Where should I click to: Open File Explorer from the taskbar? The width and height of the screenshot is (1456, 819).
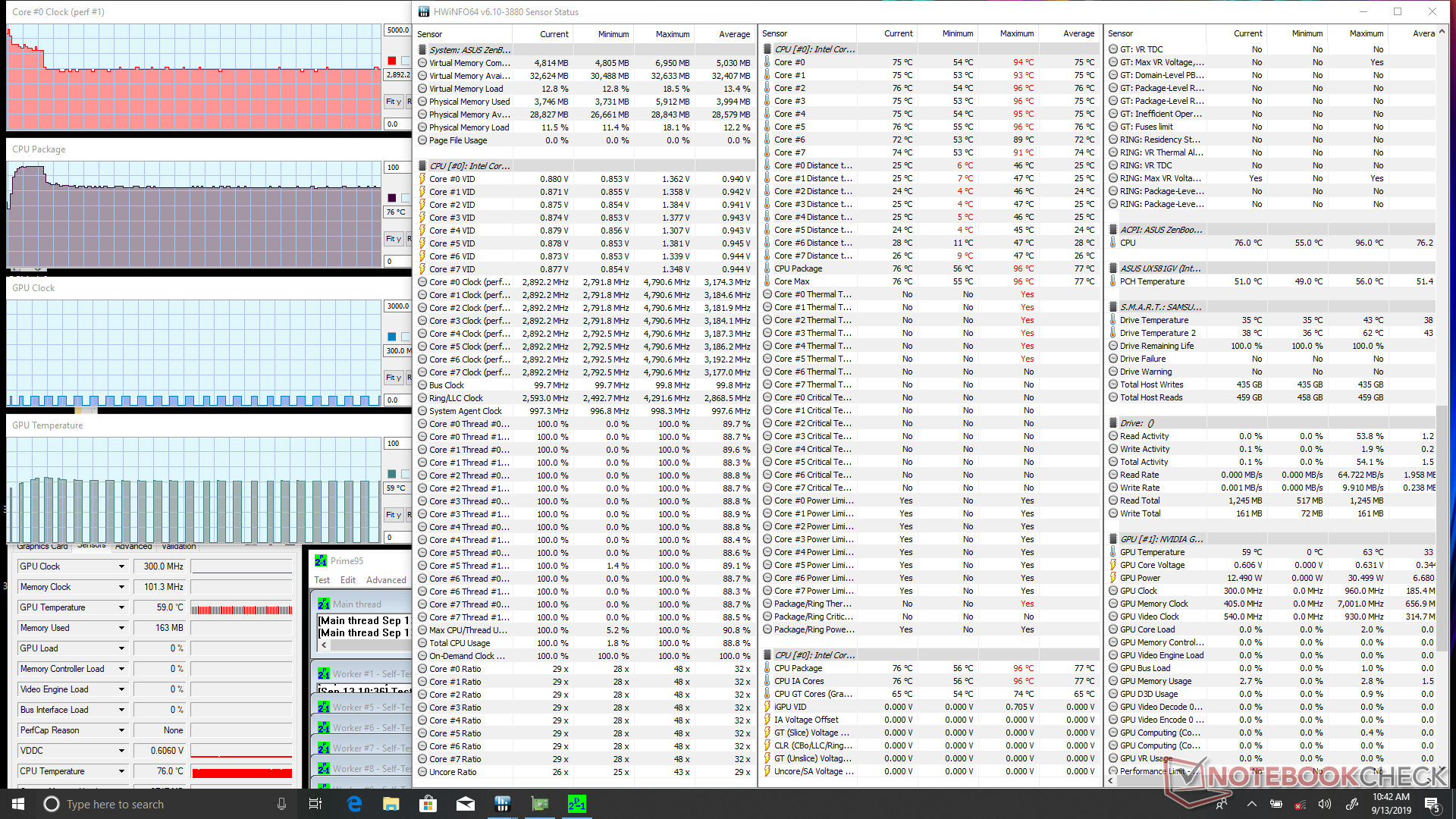tap(391, 804)
